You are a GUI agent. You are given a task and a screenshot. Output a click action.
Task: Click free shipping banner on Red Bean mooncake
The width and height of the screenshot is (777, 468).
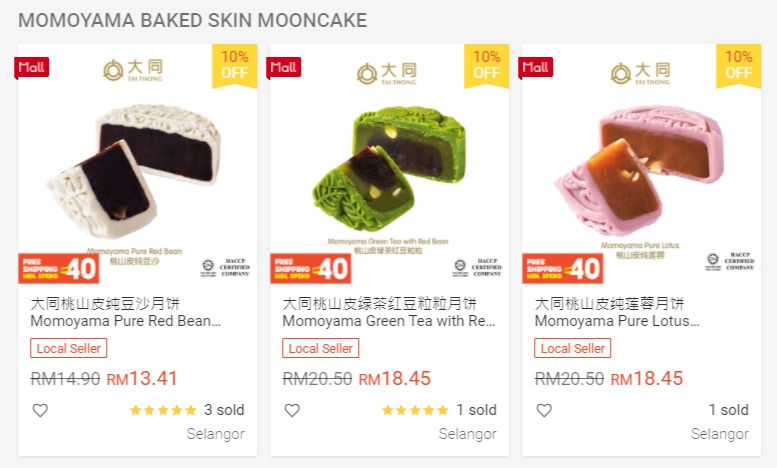tap(59, 268)
